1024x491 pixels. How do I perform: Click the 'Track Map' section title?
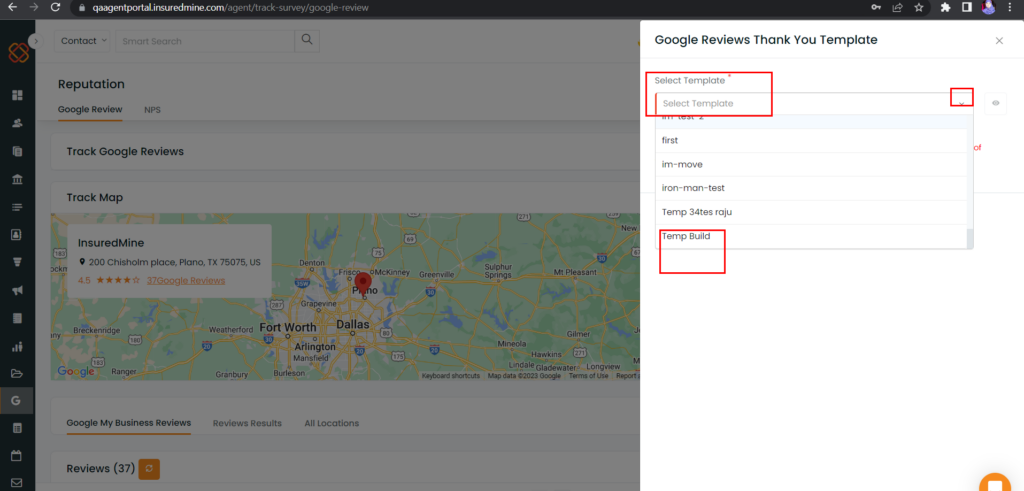coord(95,197)
